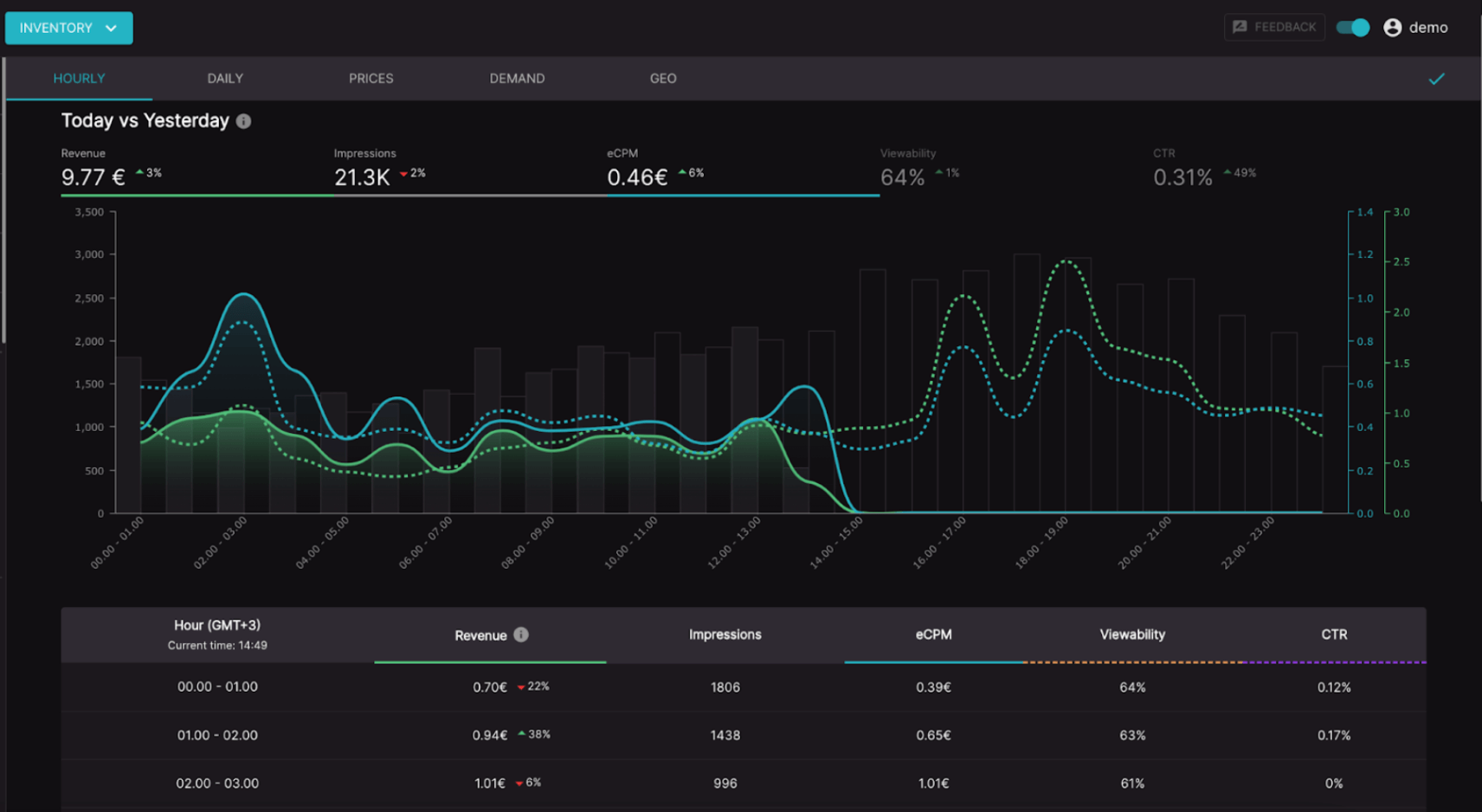Open the demo user account icon
This screenshot has height=812, width=1482.
(1393, 28)
